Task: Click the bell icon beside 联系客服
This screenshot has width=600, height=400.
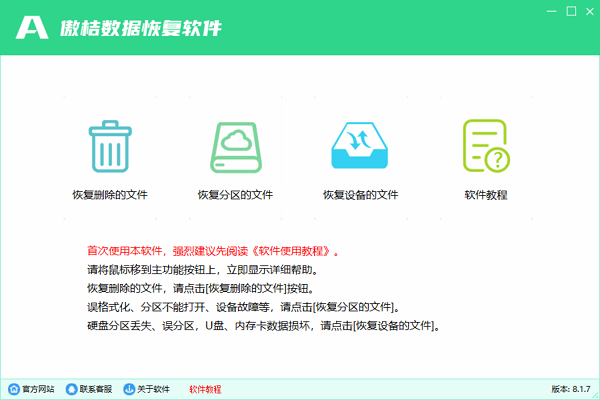Action: coord(72,388)
